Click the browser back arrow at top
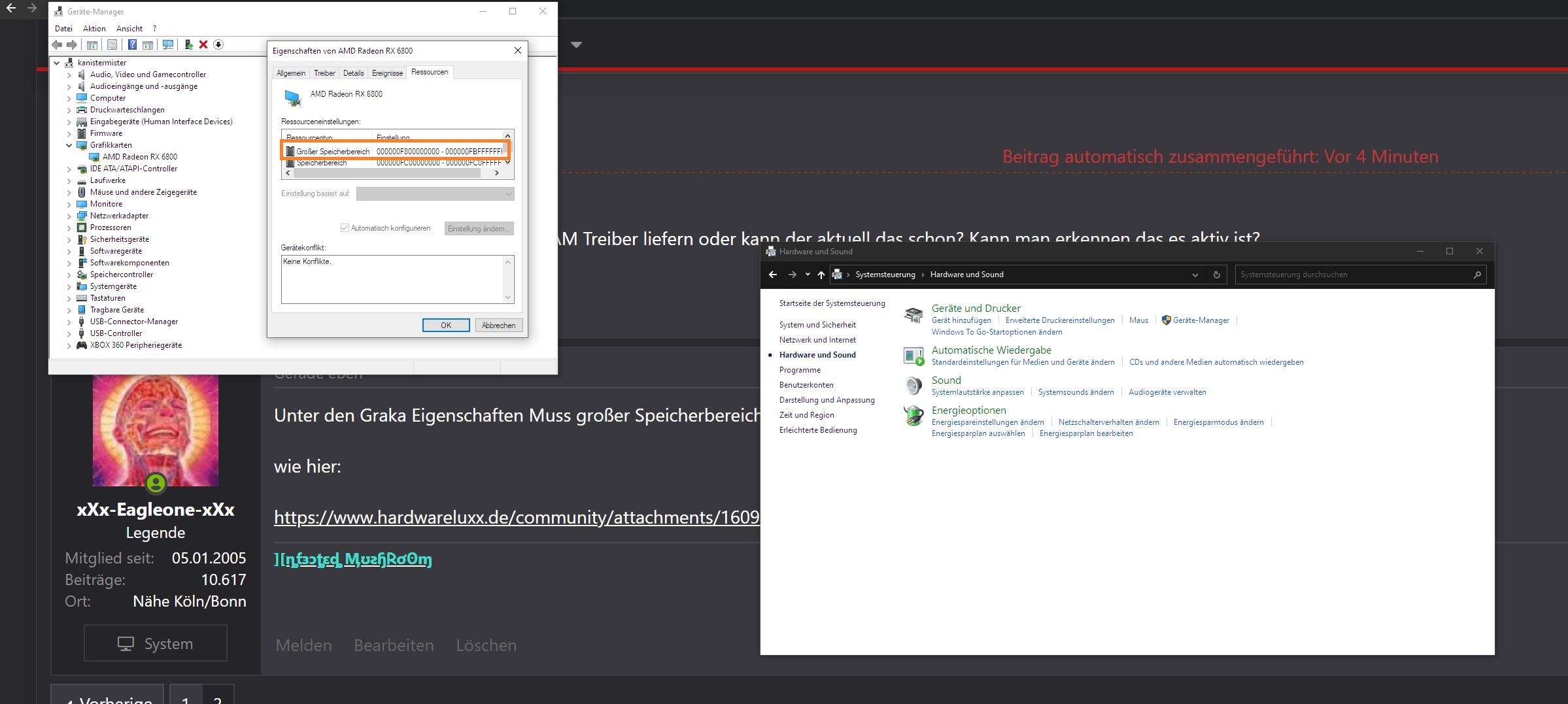1568x704 pixels. [x=10, y=8]
